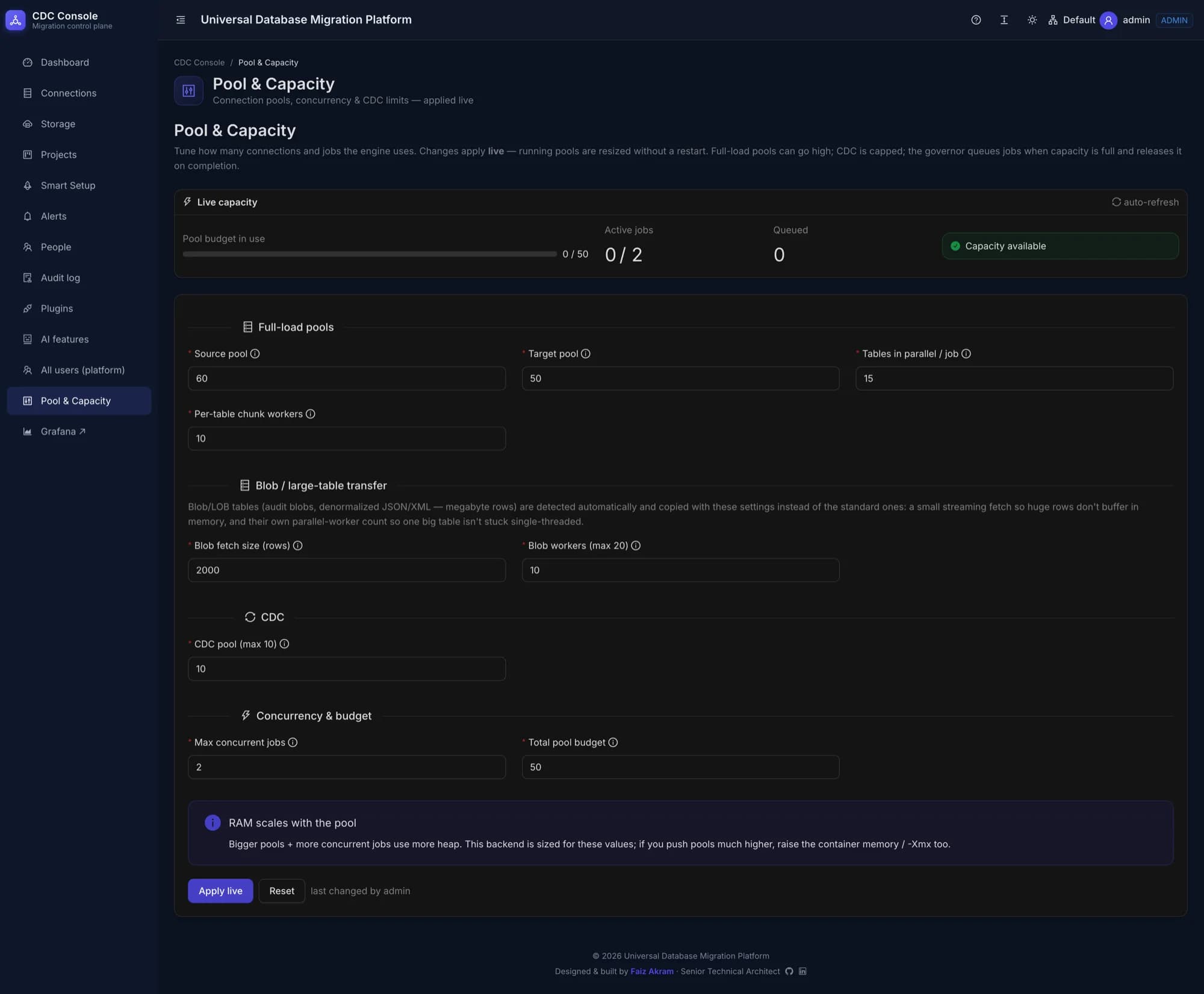Image resolution: width=1204 pixels, height=994 pixels.
Task: Show info for Source pool
Action: click(255, 353)
